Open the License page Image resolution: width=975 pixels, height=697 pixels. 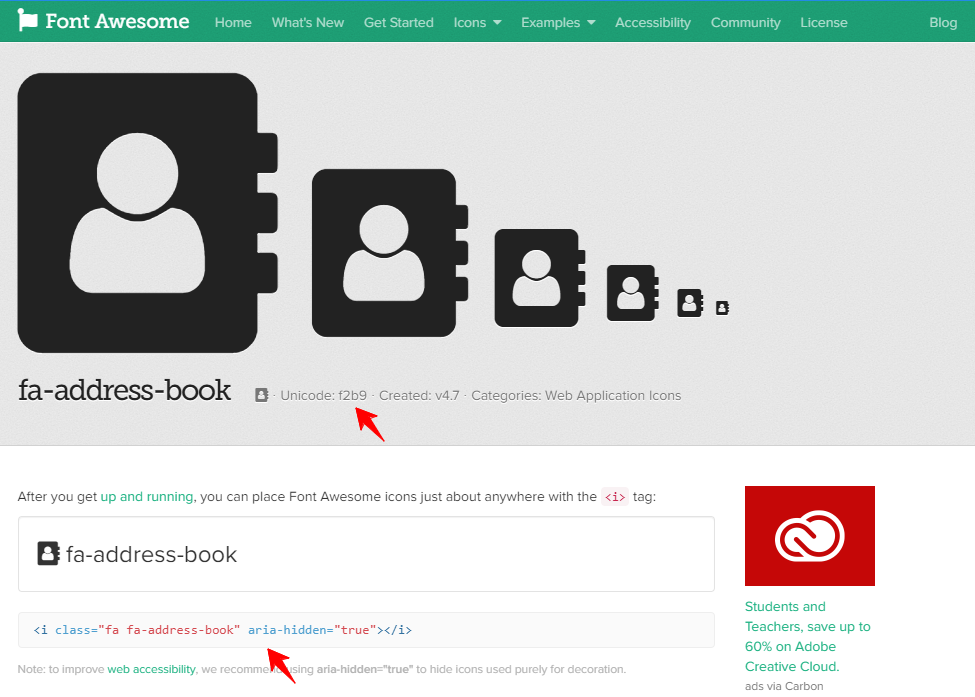coord(824,22)
